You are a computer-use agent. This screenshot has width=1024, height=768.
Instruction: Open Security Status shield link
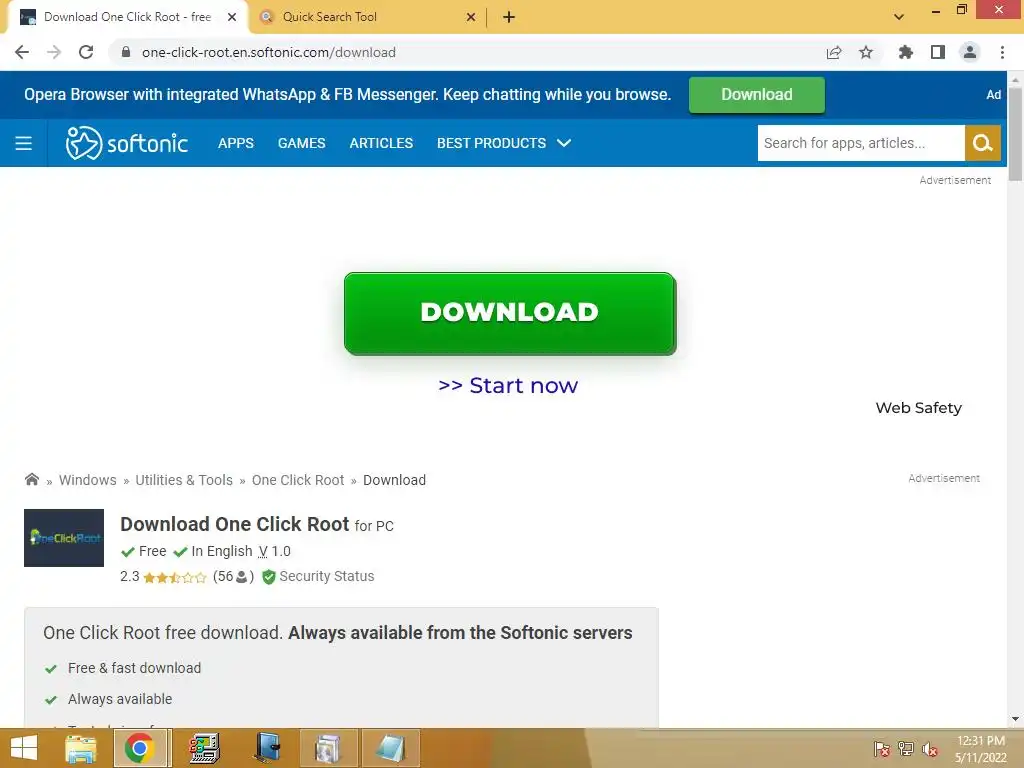click(x=318, y=577)
